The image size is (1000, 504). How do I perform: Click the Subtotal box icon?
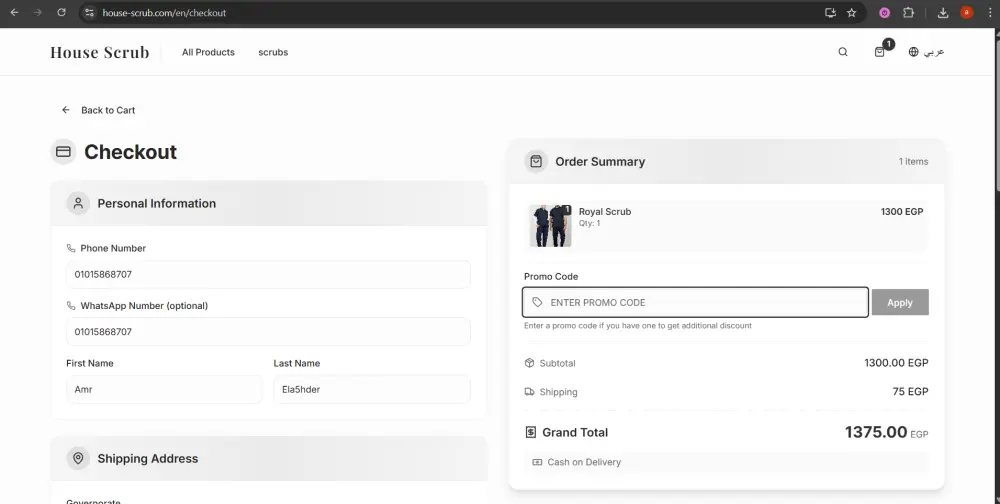click(x=529, y=363)
